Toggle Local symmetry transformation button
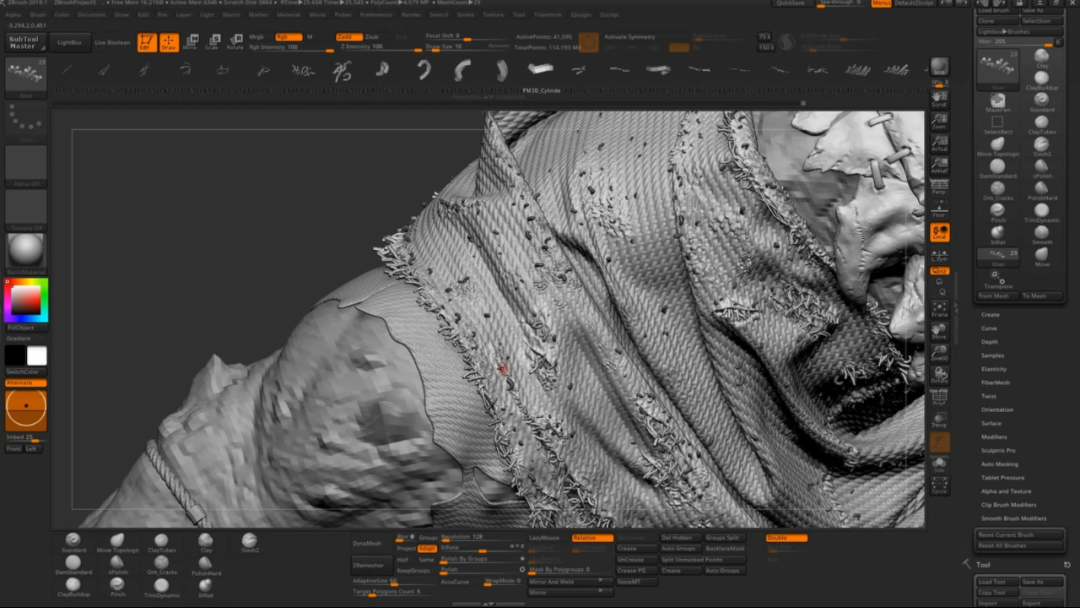1080x608 pixels. pos(939,254)
